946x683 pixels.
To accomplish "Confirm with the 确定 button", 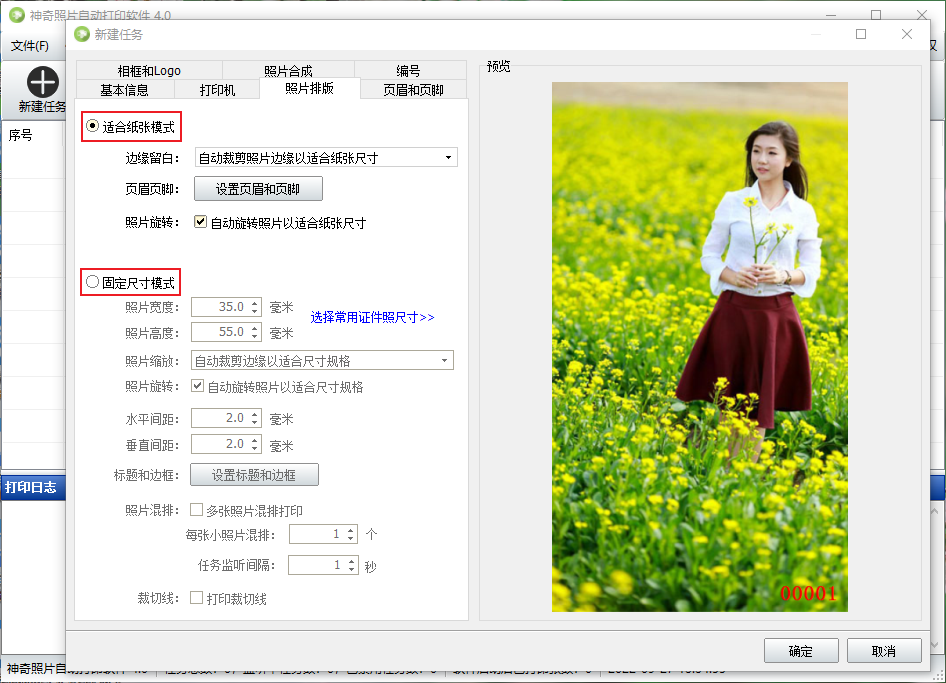I will (801, 651).
